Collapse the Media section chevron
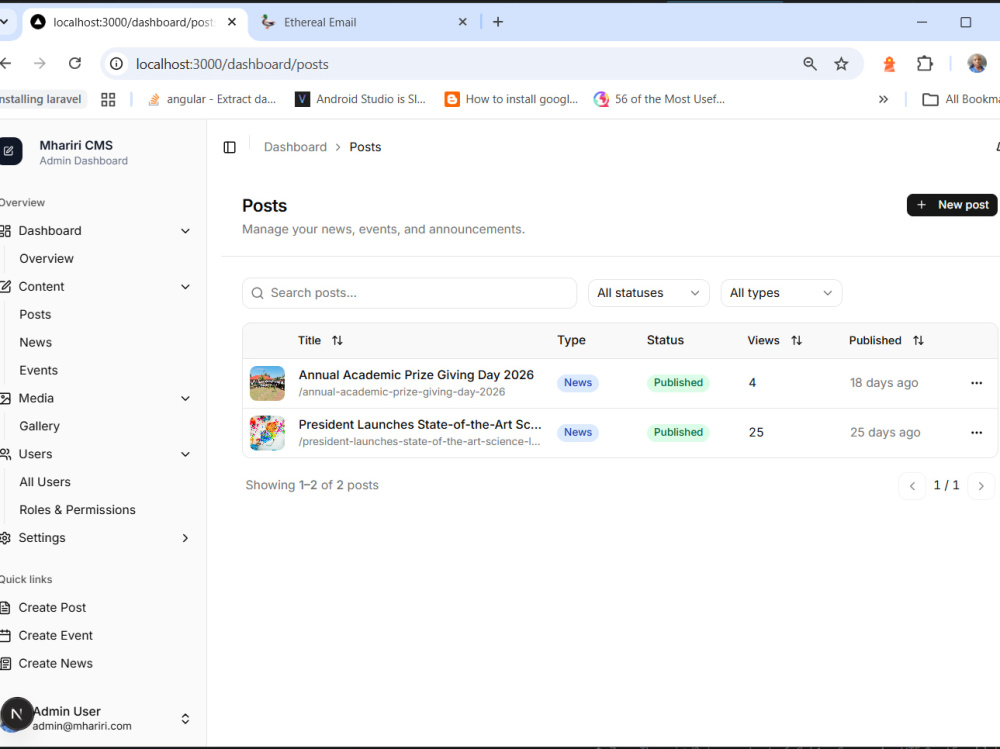 (x=185, y=398)
